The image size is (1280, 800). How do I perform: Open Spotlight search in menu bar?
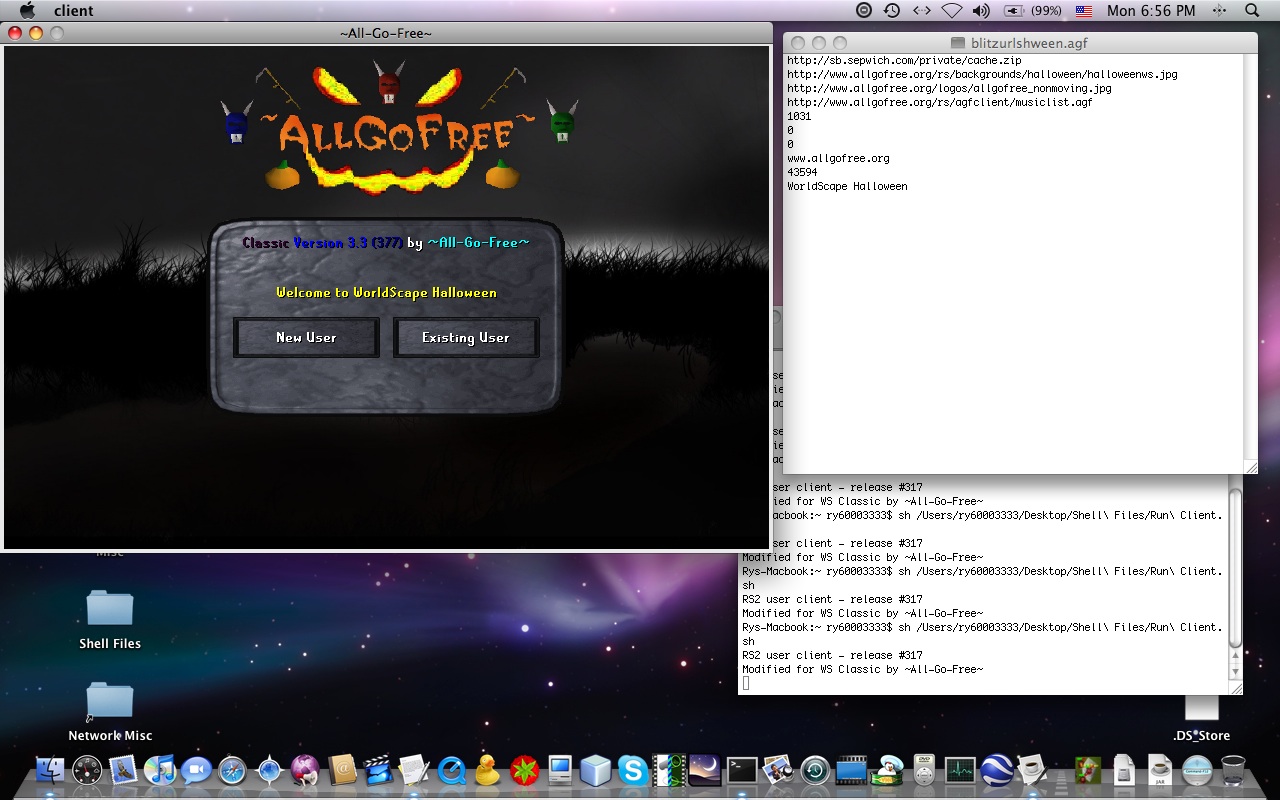point(1252,11)
